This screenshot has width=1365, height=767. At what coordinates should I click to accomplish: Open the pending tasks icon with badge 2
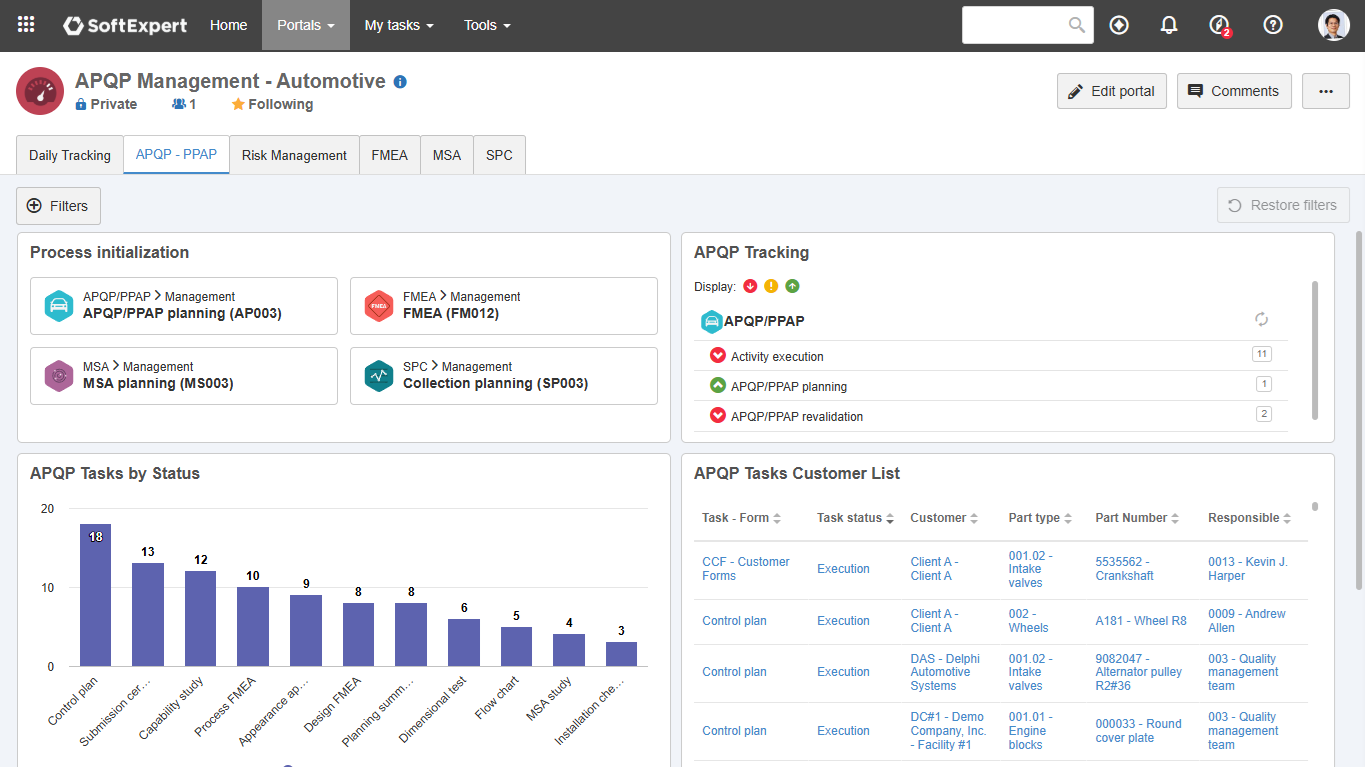(1219, 25)
